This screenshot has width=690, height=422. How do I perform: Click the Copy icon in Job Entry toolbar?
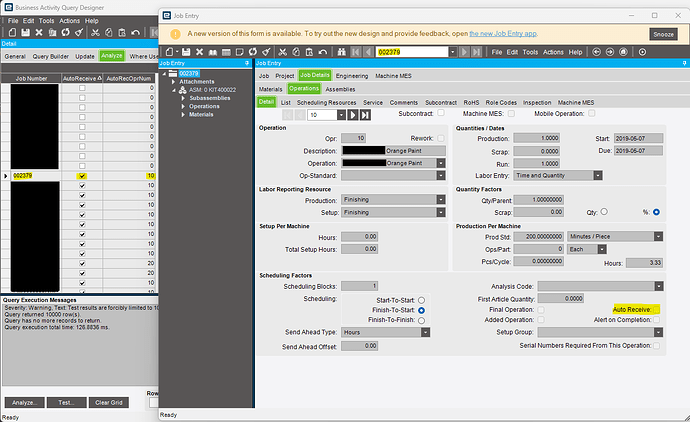296,52
